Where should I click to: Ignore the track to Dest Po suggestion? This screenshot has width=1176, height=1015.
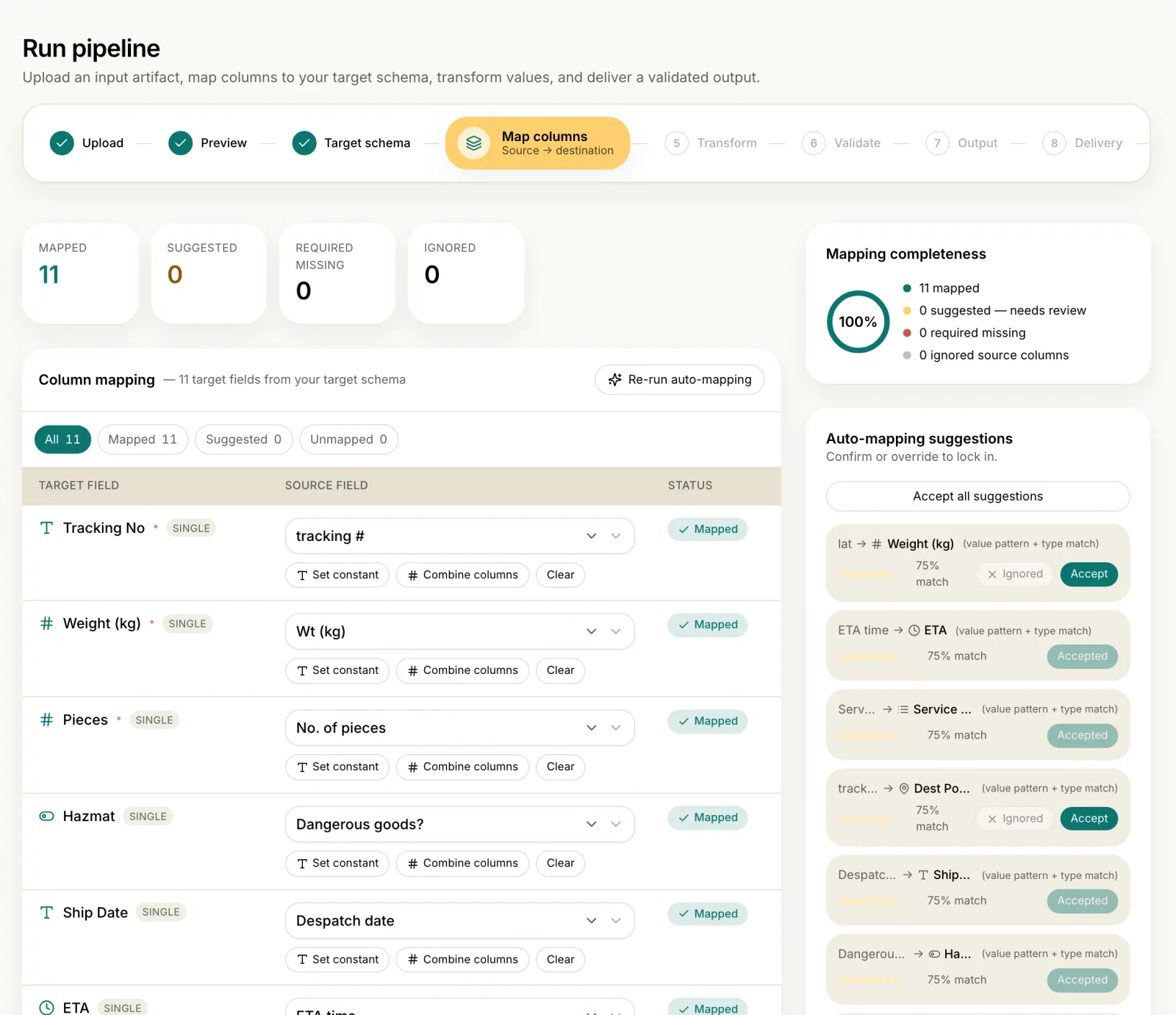click(1015, 819)
